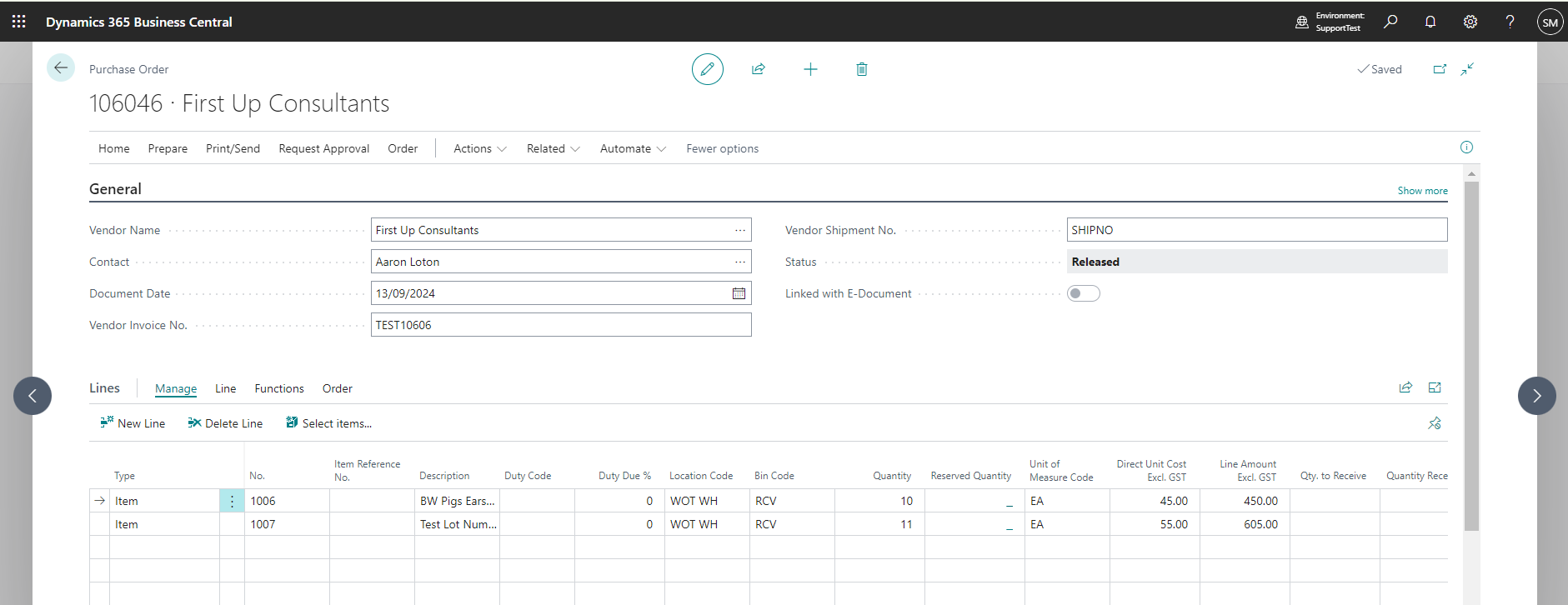
Task: Click Fewer options button
Action: [x=722, y=148]
